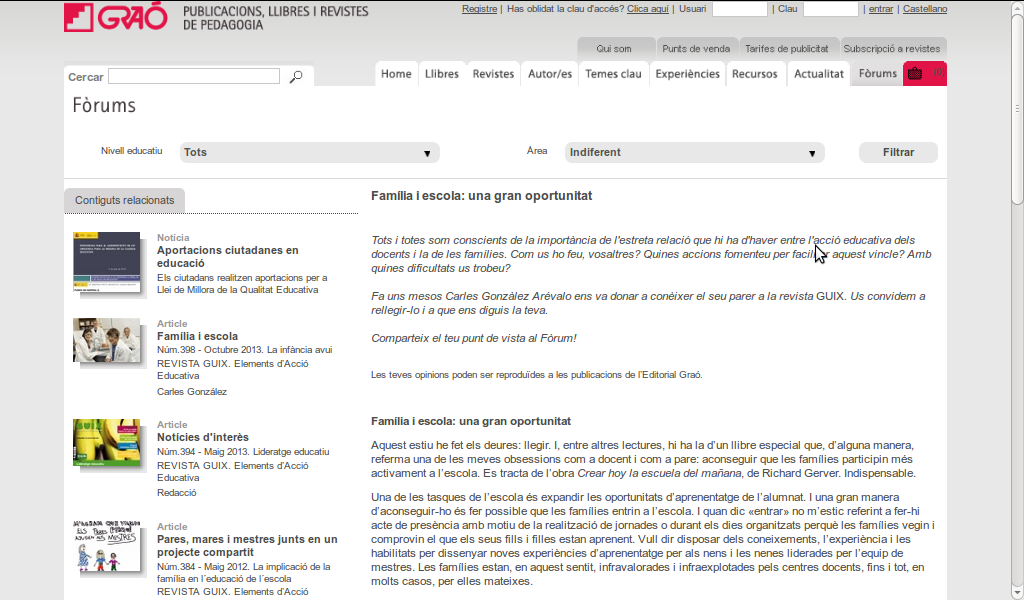Open the Notícies d'interès article
The width and height of the screenshot is (1024, 600).
point(202,437)
